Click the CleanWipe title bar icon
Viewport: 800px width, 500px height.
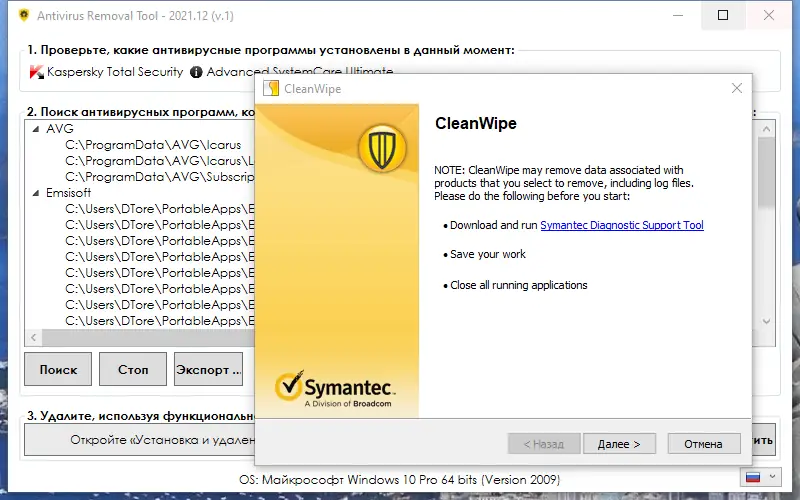[270, 89]
